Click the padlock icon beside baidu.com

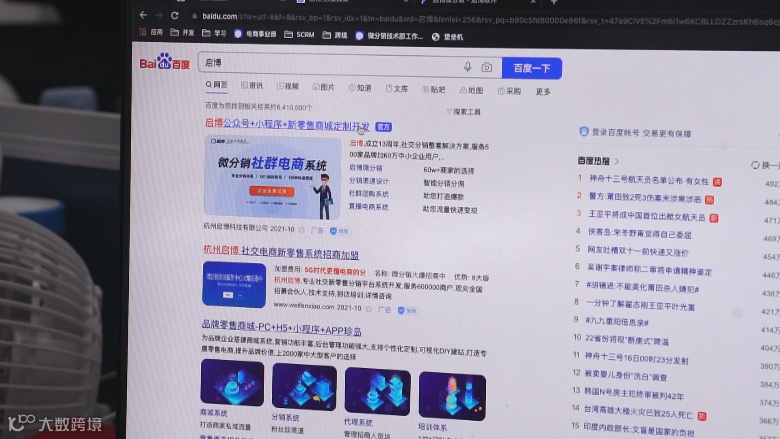(195, 16)
